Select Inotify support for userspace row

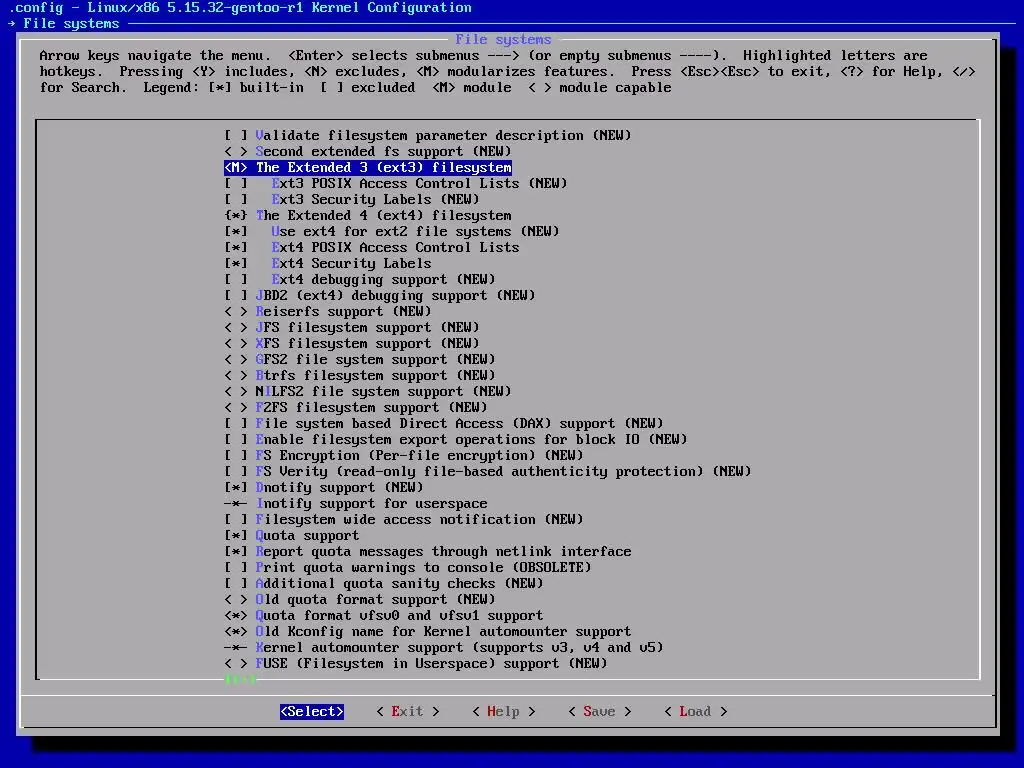tap(356, 504)
